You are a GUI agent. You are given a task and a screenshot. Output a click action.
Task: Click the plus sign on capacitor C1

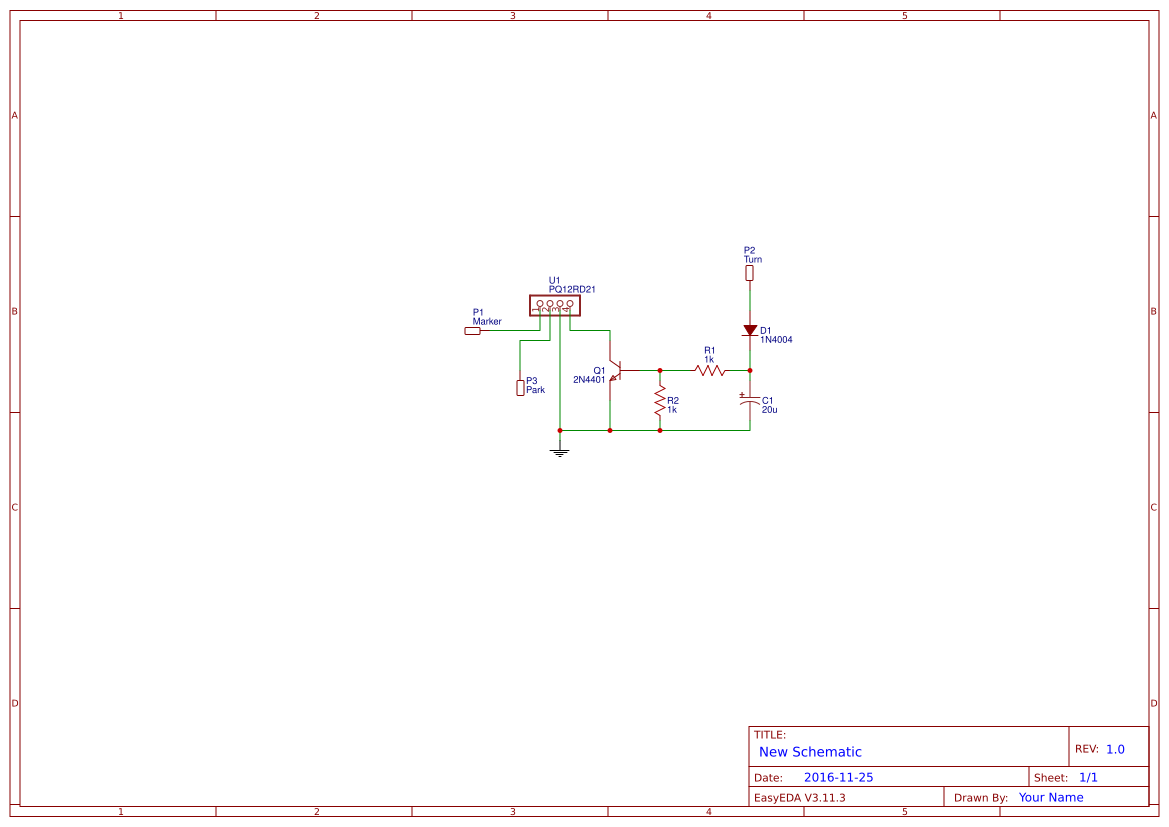pos(742,395)
